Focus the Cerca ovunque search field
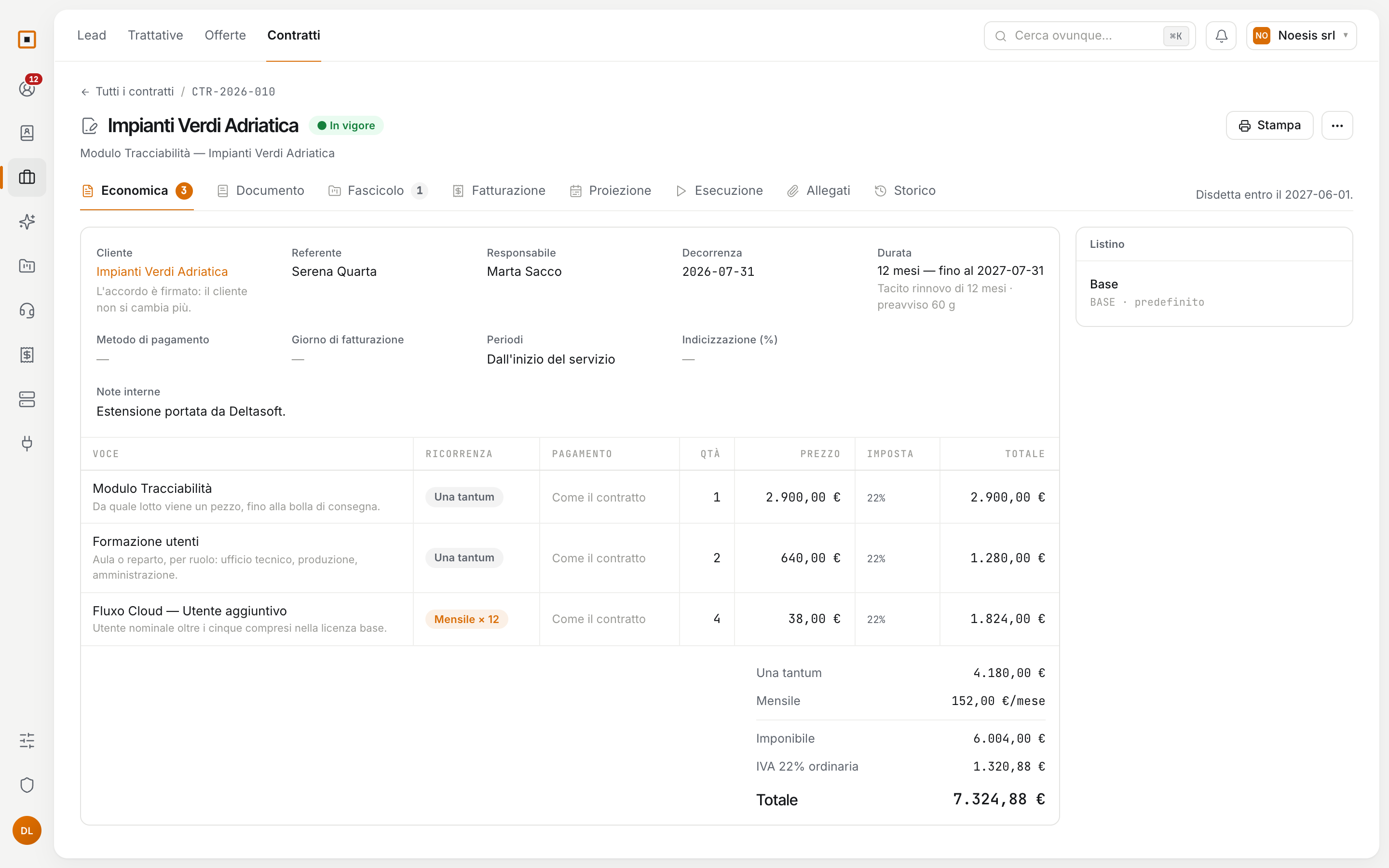1389x868 pixels. coord(1089,36)
